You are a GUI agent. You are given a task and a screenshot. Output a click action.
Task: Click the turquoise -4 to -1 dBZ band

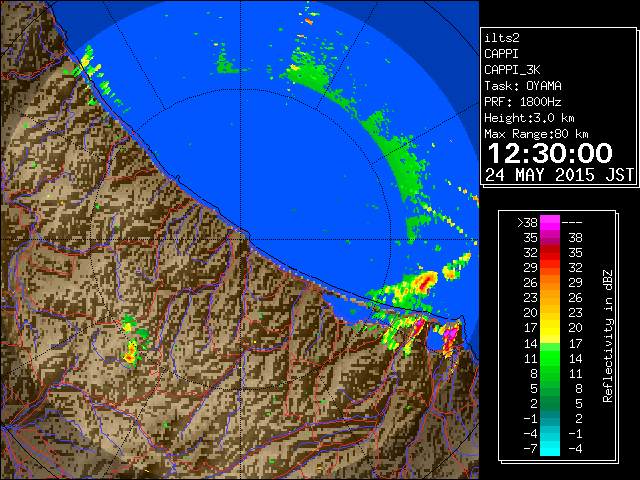(550, 433)
